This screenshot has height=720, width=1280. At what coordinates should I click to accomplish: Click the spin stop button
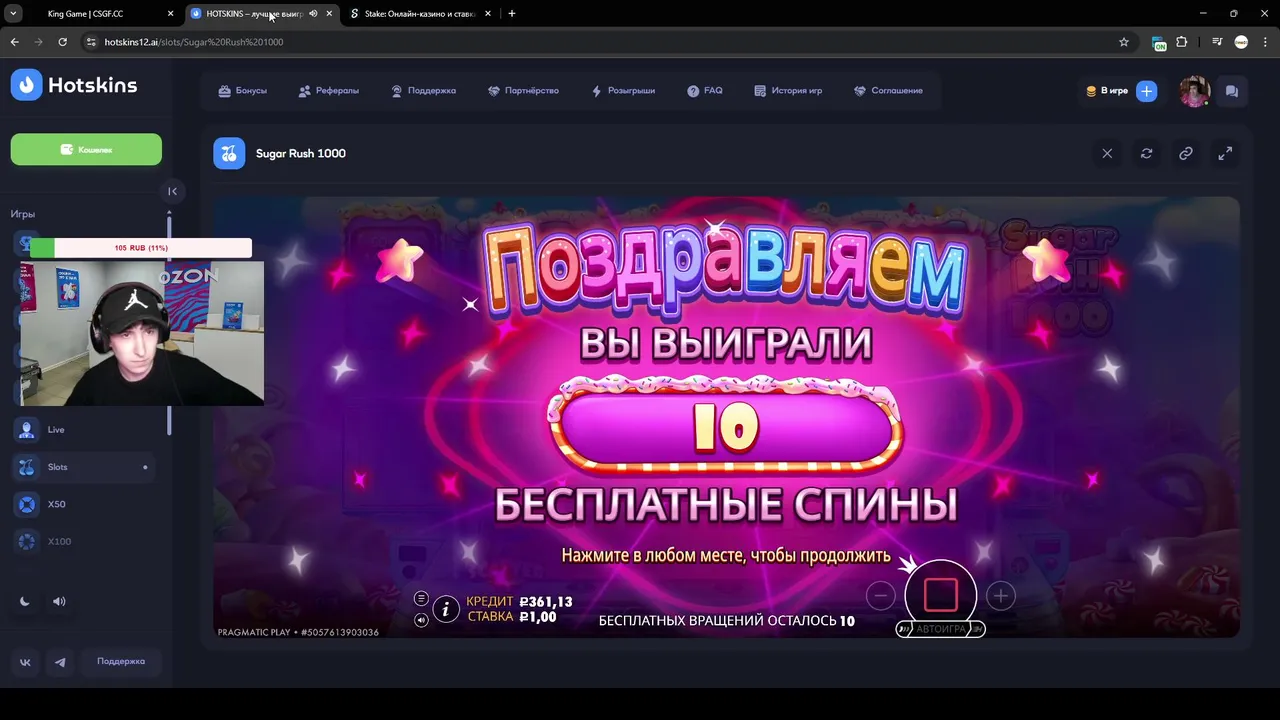pyautogui.click(x=941, y=594)
